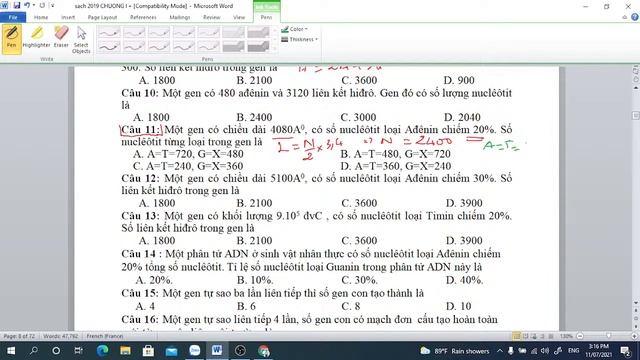The image size is (640, 360).
Task: Switch to the References tab
Action: click(x=143, y=17)
